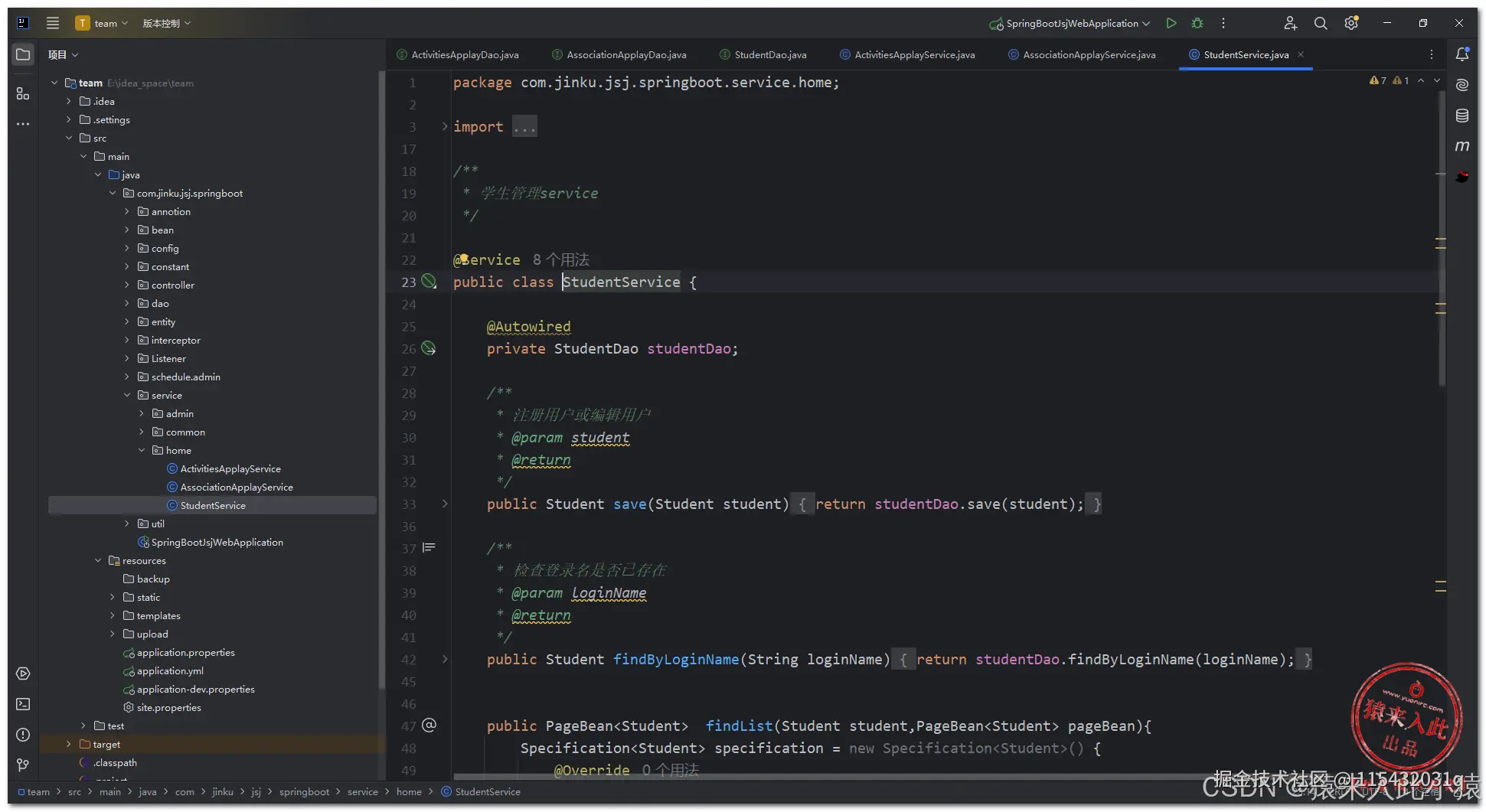Open the Notifications bell
This screenshot has width=1486, height=812.
[1462, 54]
